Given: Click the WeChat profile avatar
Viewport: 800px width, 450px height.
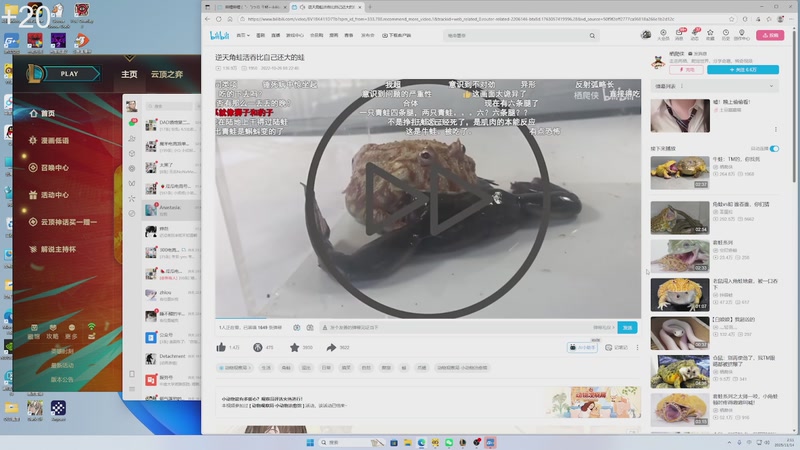Looking at the screenshot, I should pos(132,106).
